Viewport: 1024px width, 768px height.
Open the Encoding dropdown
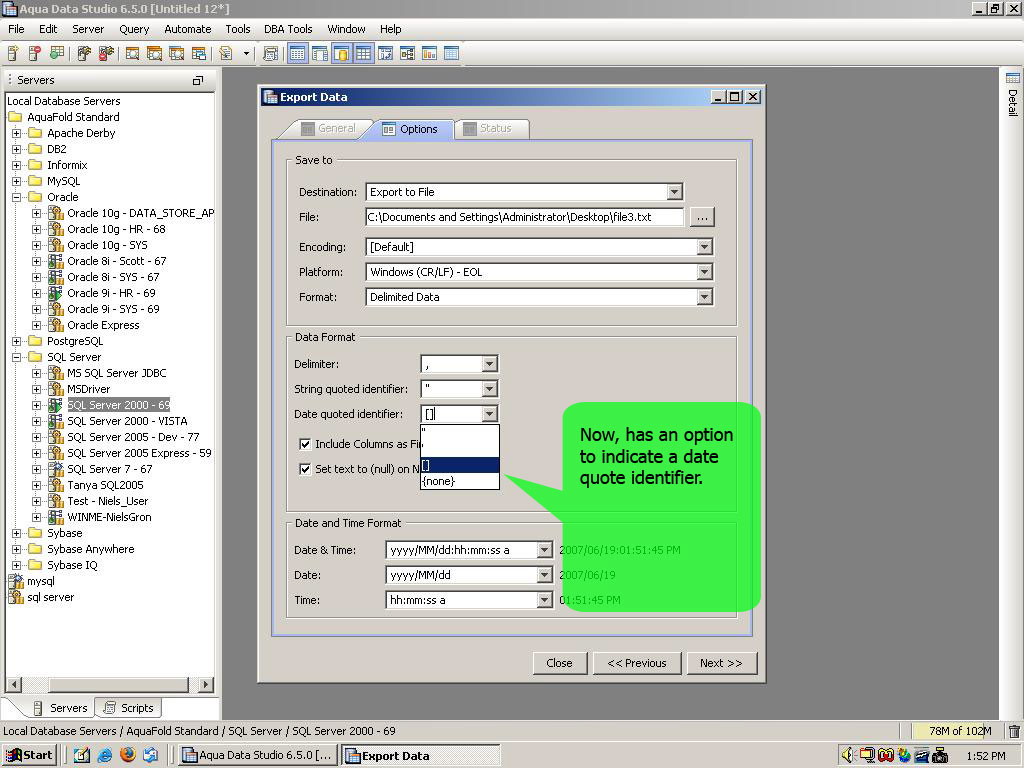(704, 247)
